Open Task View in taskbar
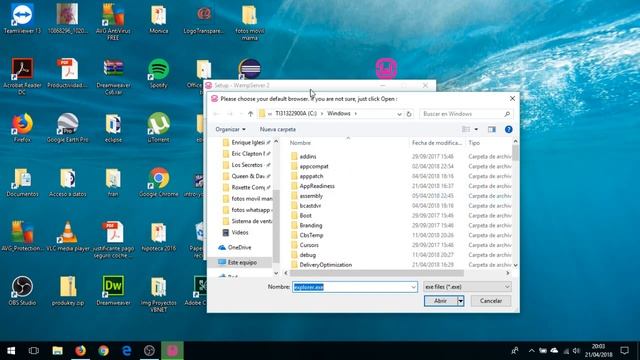Image resolution: width=640 pixels, height=360 pixels. (34, 351)
